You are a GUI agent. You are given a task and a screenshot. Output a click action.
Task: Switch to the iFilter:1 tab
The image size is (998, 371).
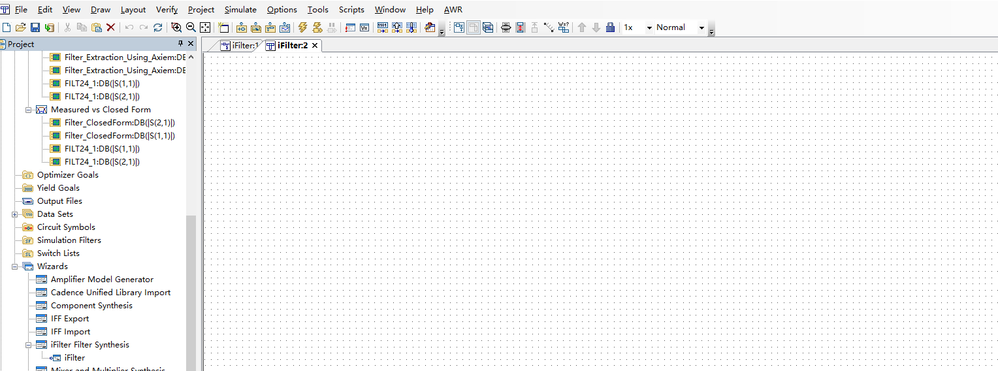pyautogui.click(x=239, y=45)
